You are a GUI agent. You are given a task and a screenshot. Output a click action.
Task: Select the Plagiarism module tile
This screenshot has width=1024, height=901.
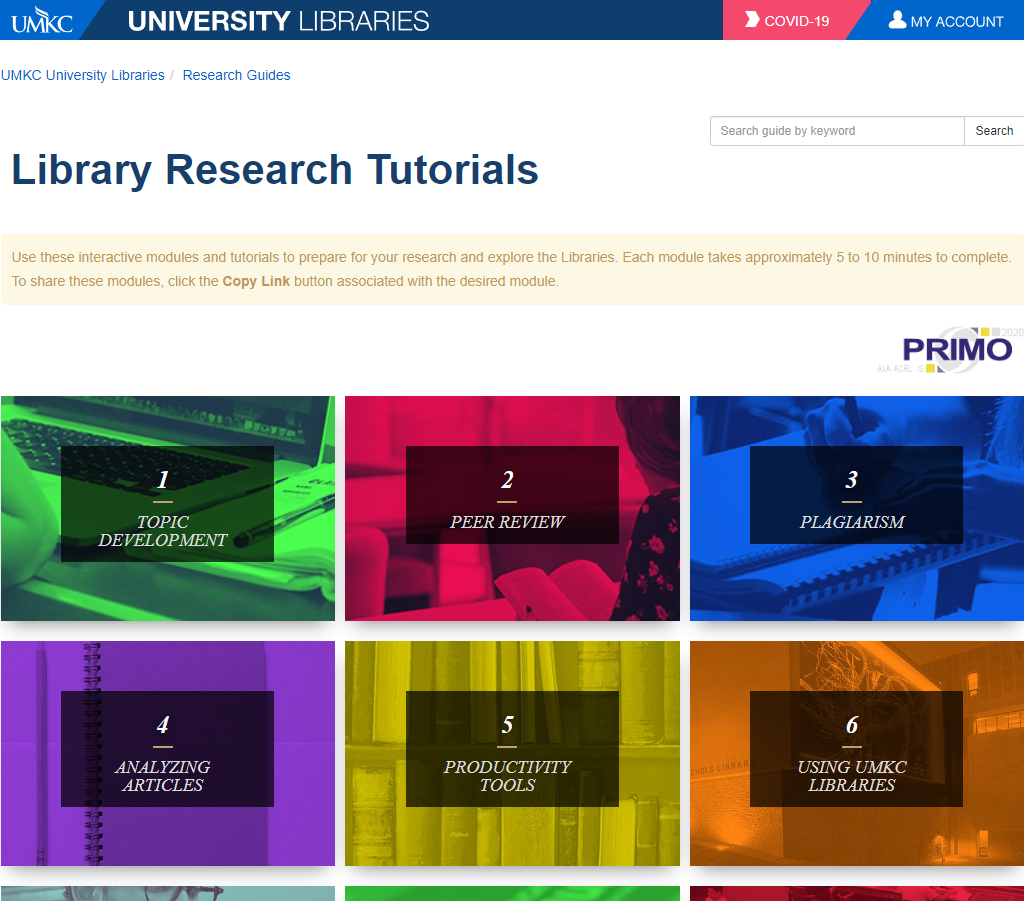coord(856,508)
